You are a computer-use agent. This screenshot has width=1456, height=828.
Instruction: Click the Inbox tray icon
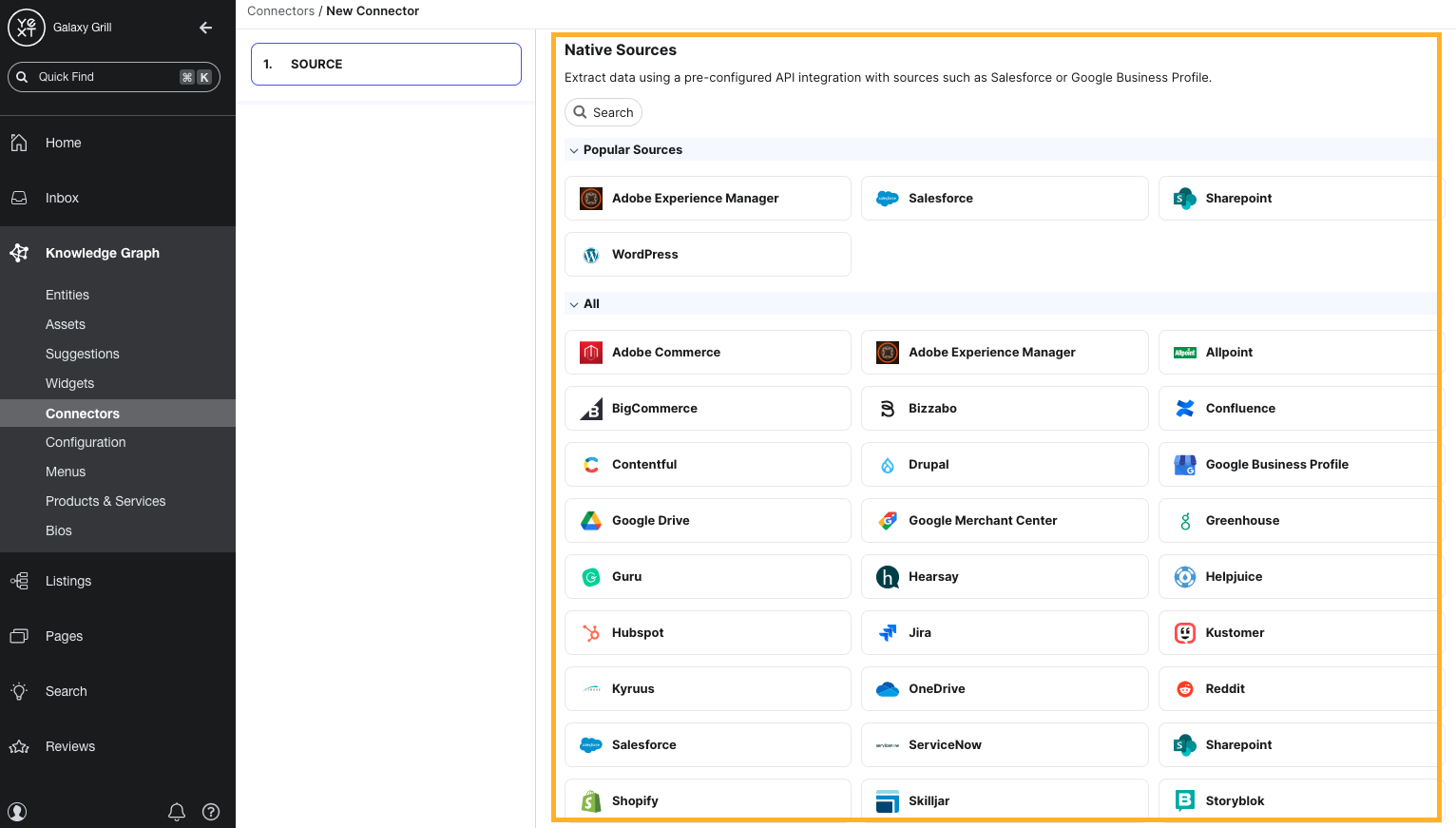(x=19, y=198)
